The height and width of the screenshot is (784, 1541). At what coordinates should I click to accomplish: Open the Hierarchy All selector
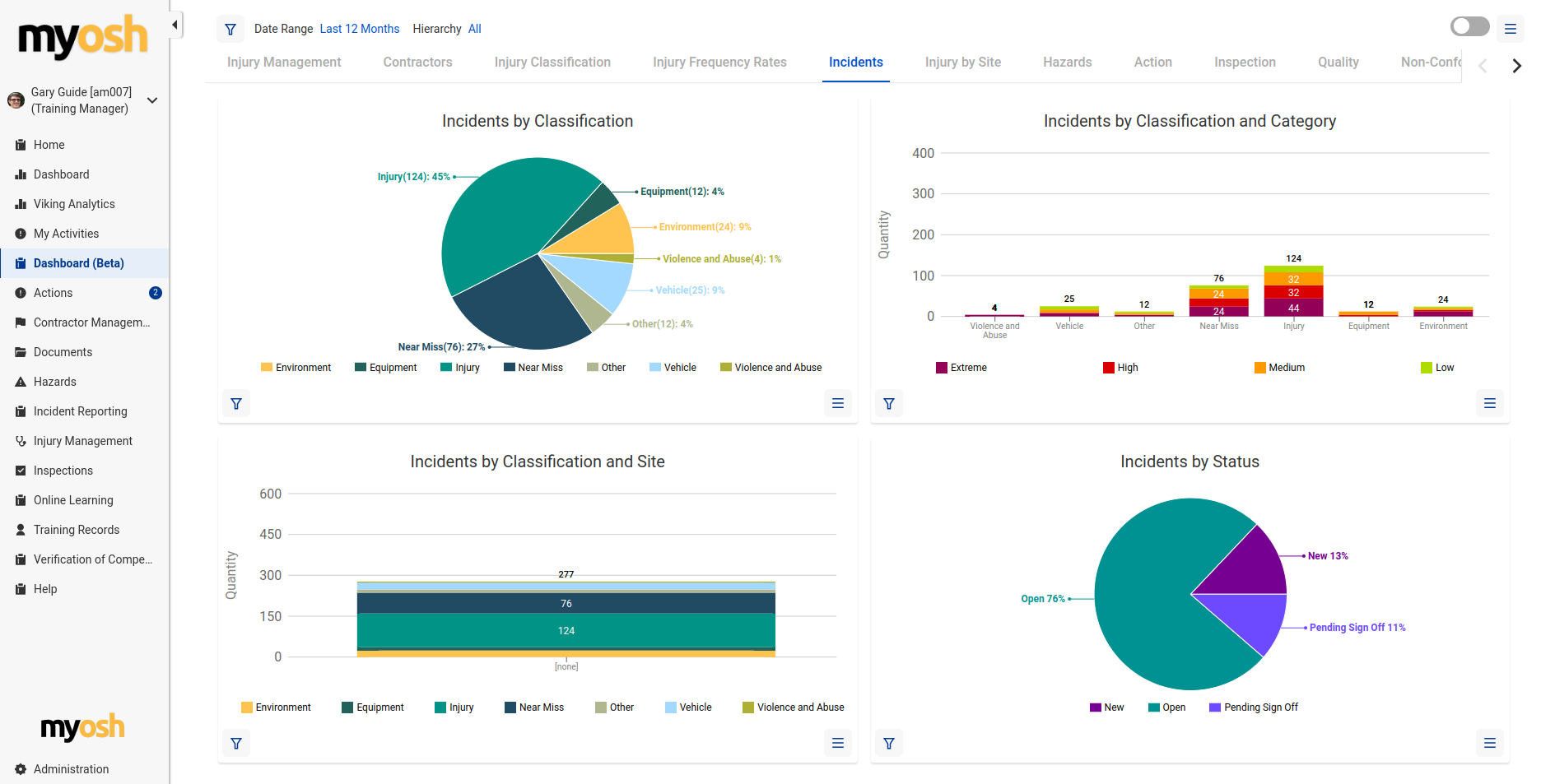tap(474, 29)
